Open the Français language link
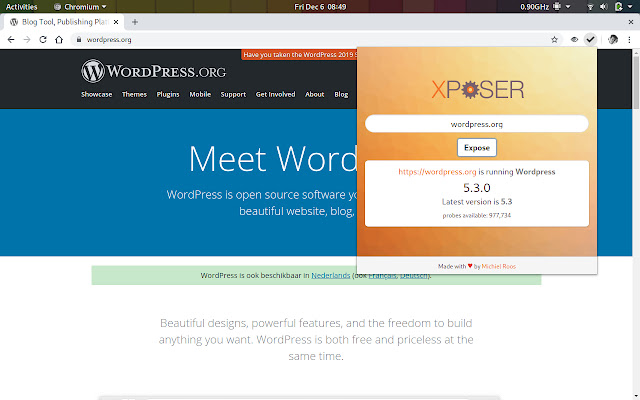 pos(382,276)
